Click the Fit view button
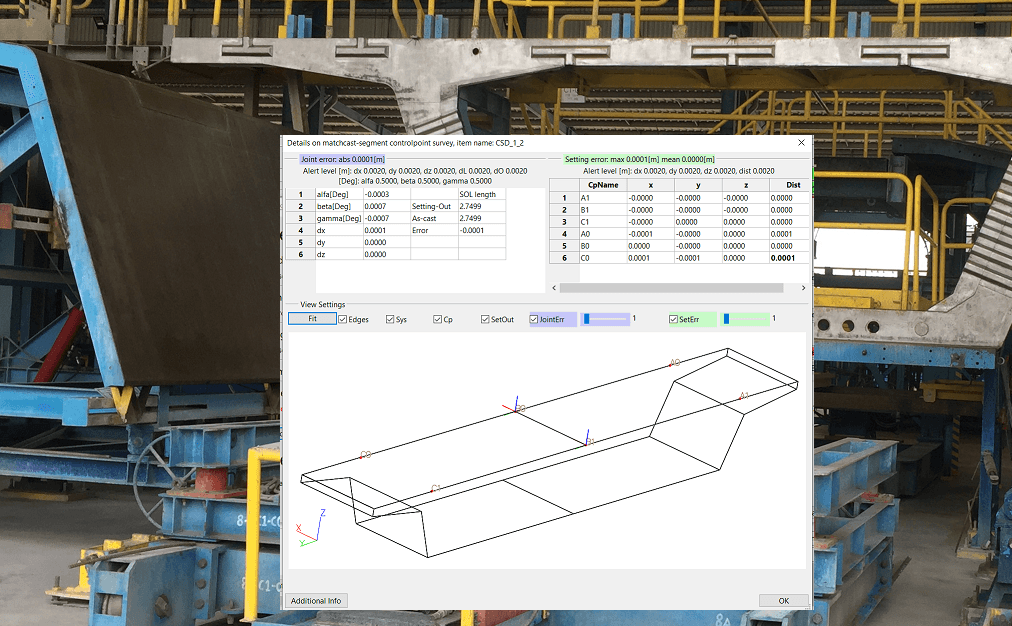Image resolution: width=1012 pixels, height=626 pixels. [x=312, y=319]
